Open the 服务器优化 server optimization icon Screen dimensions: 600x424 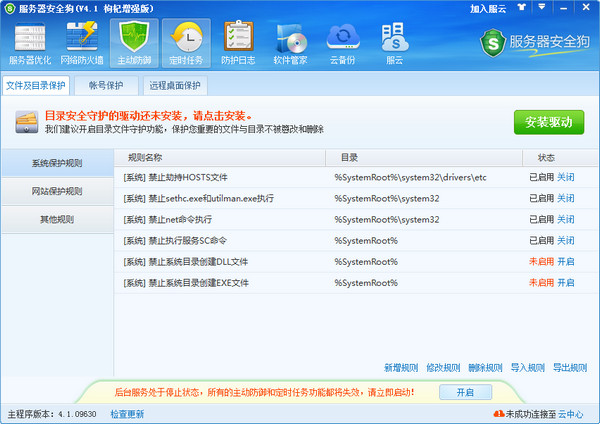pyautogui.click(x=30, y=43)
